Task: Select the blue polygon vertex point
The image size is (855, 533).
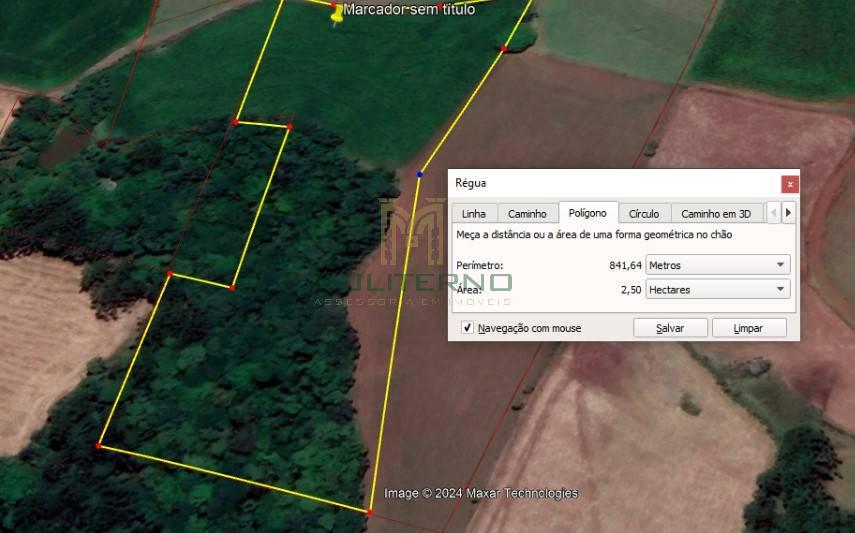Action: 420,174
